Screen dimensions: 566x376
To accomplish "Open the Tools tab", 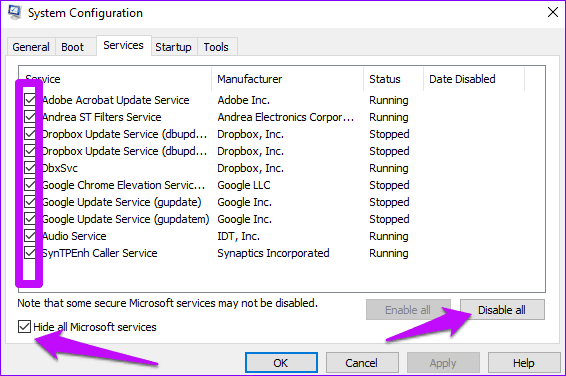I will 216,47.
